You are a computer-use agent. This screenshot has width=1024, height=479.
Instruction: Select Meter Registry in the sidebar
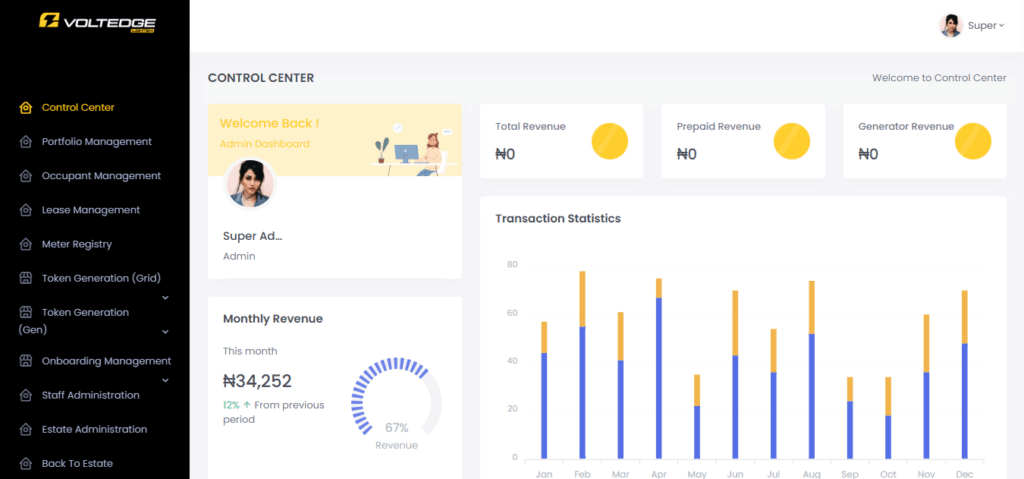pos(76,244)
